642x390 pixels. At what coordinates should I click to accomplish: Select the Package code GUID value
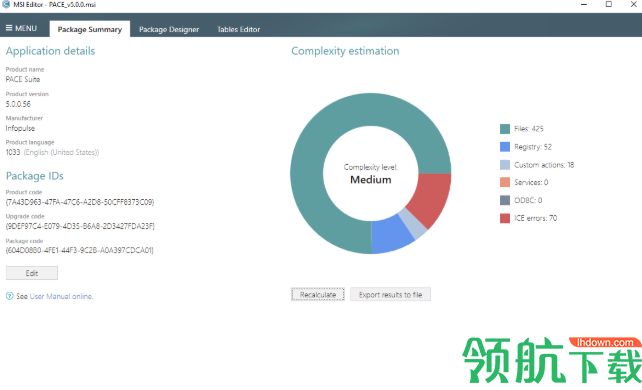pyautogui.click(x=79, y=250)
